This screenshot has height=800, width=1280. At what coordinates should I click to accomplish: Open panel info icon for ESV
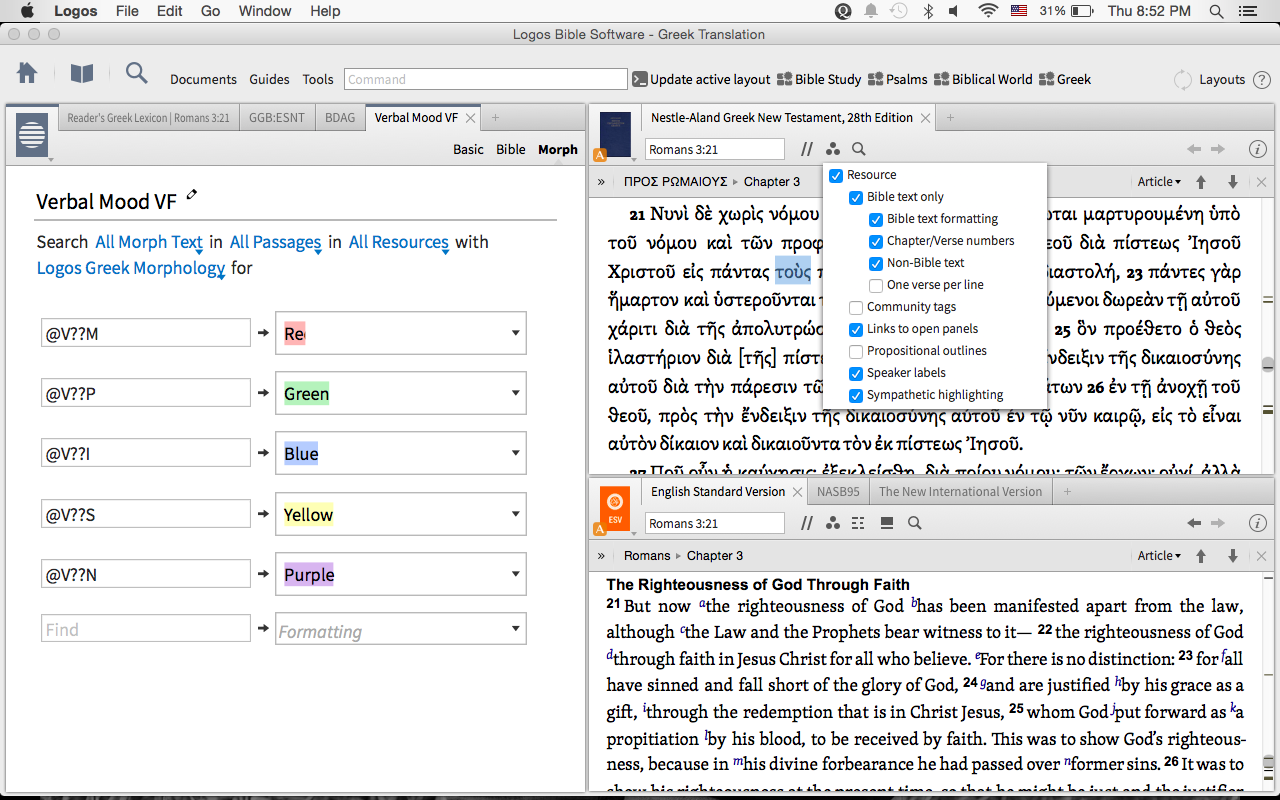(1258, 523)
